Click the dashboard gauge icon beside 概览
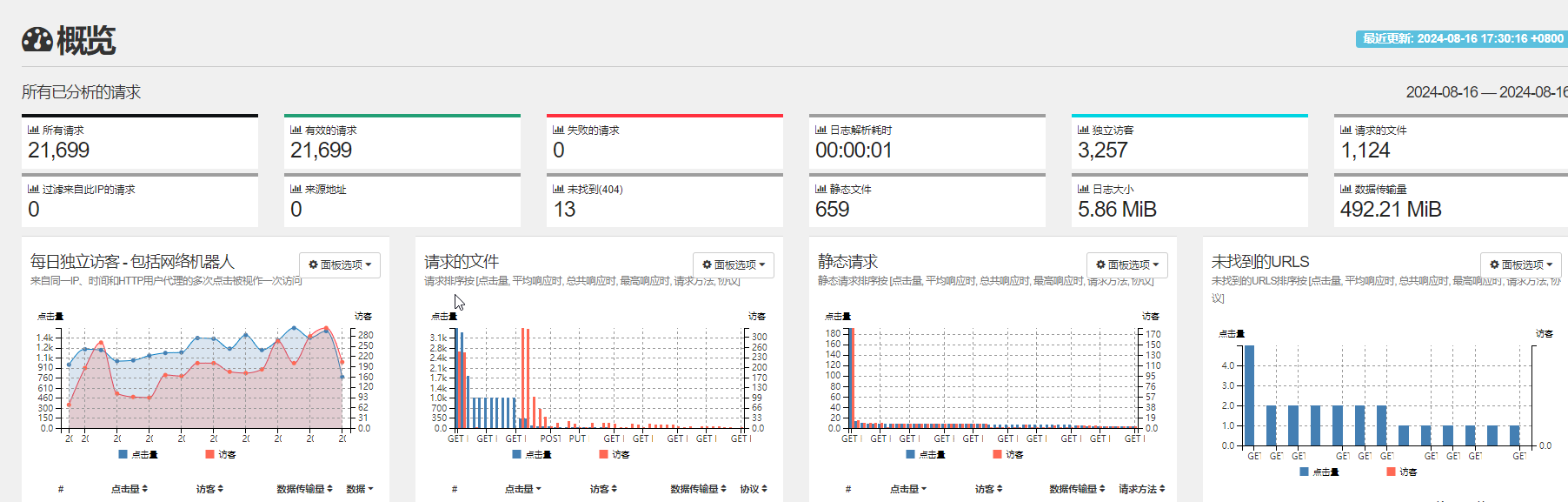 pos(37,40)
